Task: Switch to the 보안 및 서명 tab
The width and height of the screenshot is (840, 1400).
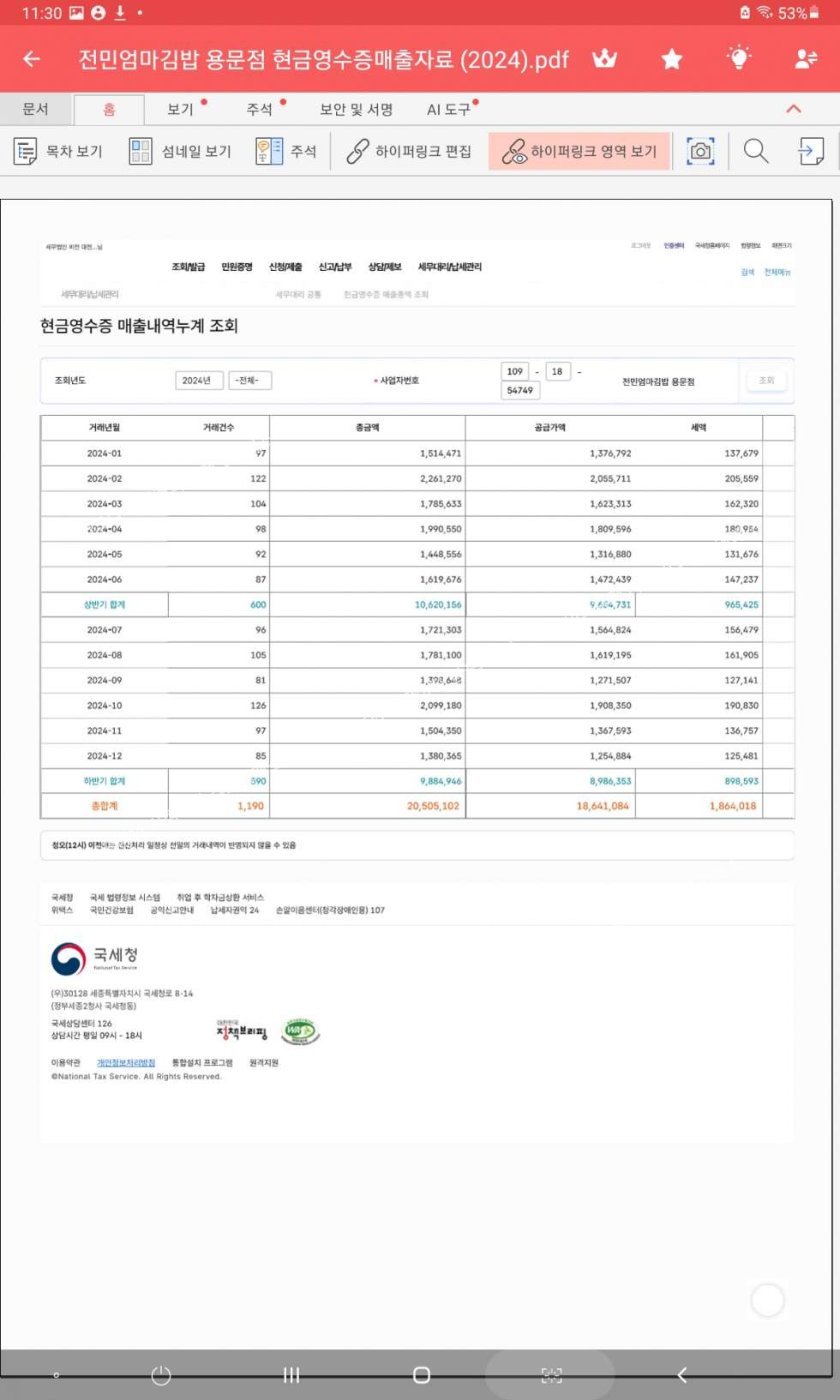Action: pos(356,110)
